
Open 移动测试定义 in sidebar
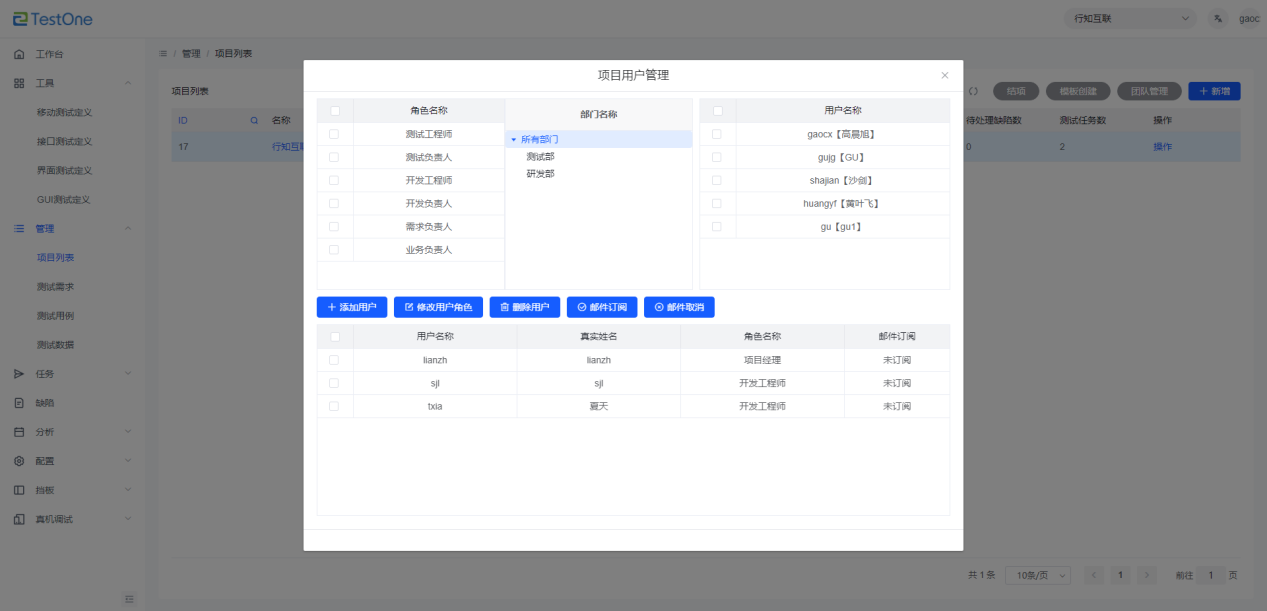(x=64, y=112)
